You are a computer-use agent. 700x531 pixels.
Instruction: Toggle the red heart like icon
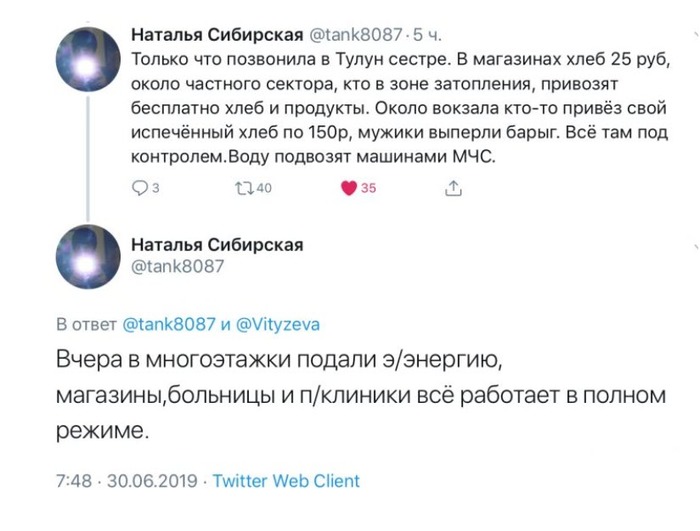coord(348,186)
